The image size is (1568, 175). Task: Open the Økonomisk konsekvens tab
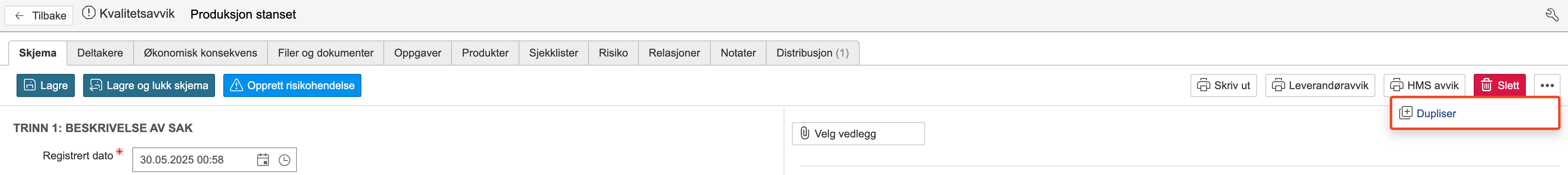[x=200, y=53]
